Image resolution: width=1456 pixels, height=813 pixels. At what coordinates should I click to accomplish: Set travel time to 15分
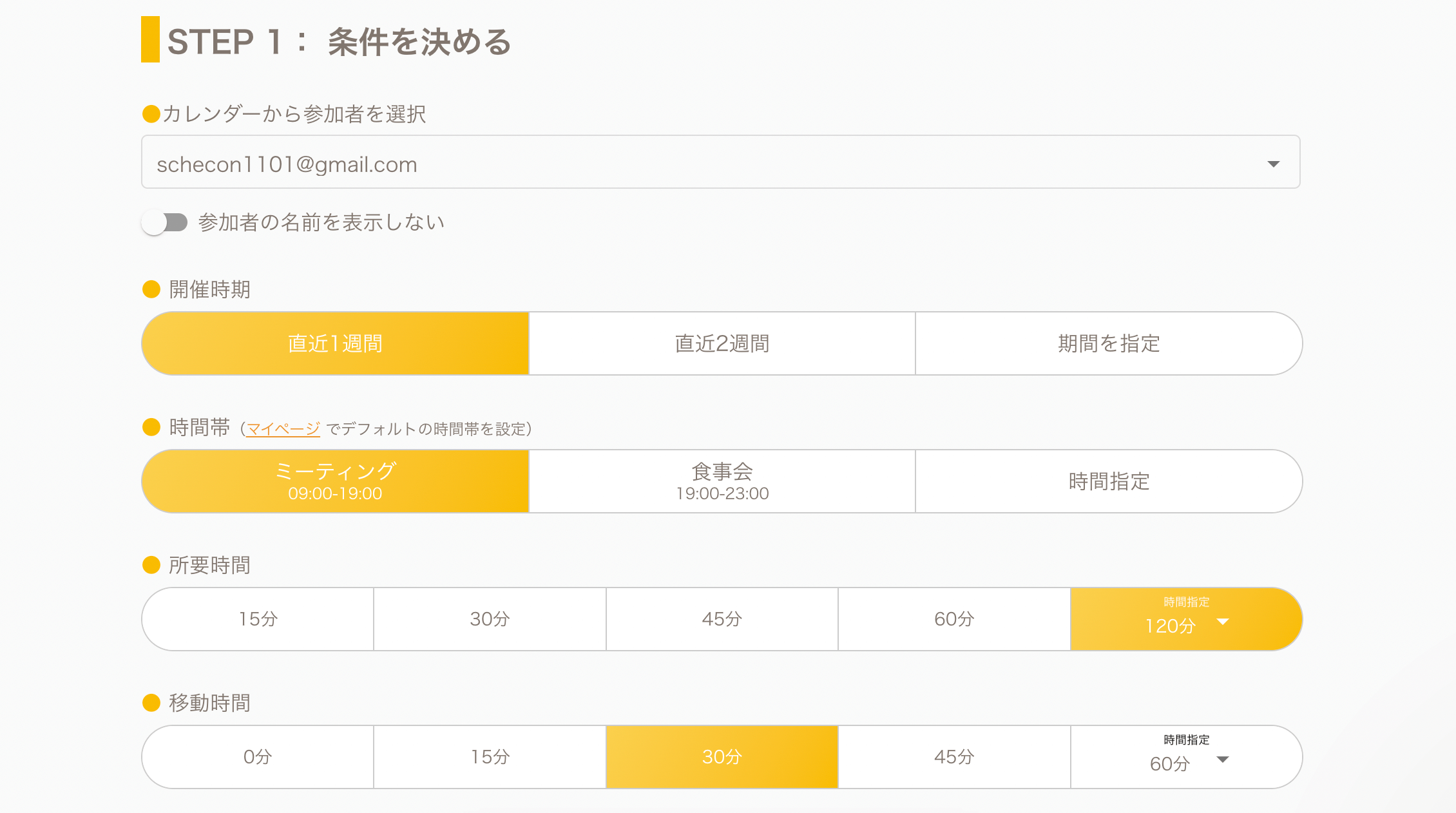pyautogui.click(x=490, y=757)
